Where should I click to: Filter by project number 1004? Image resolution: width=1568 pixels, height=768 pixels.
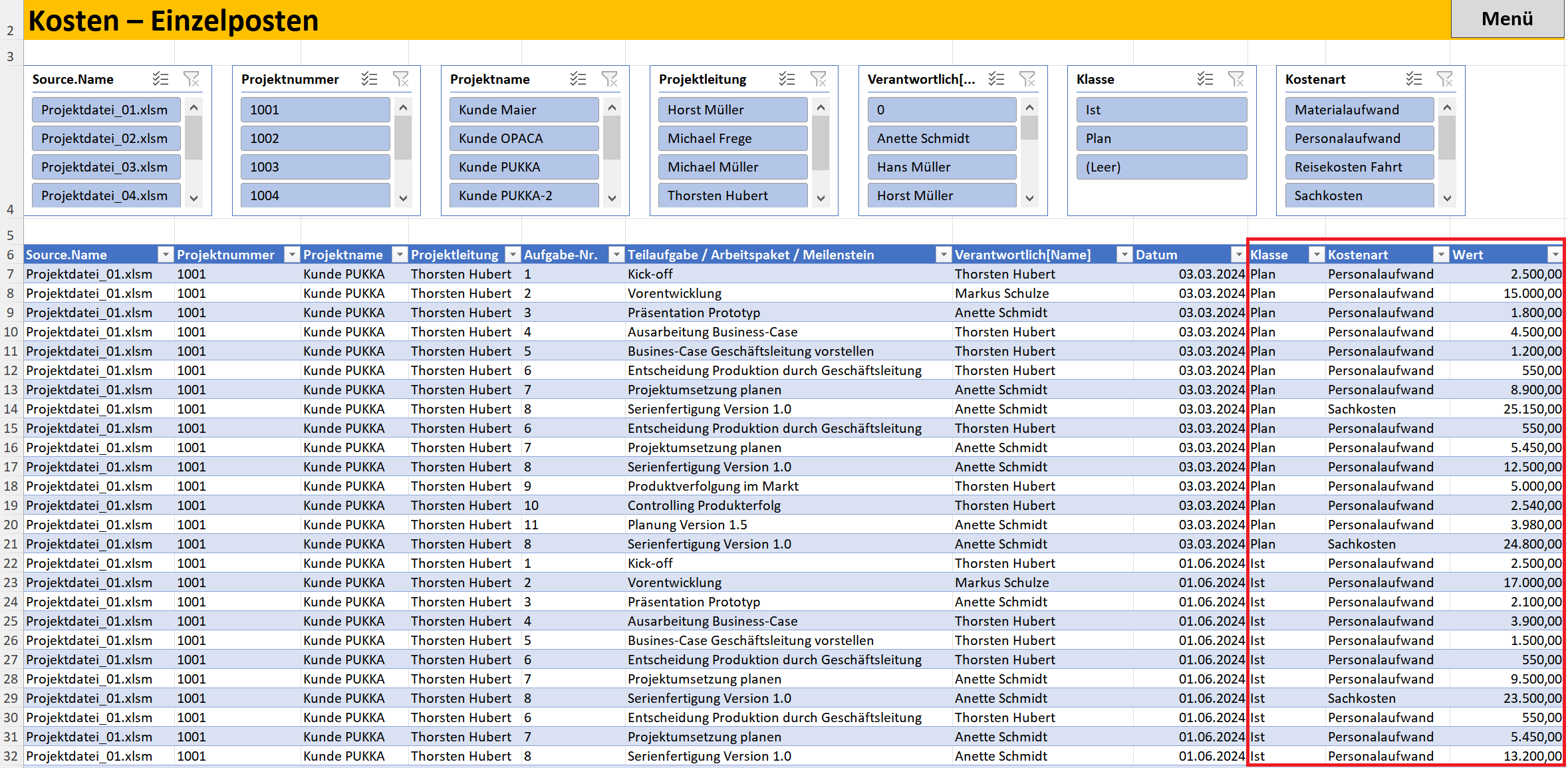click(x=315, y=195)
